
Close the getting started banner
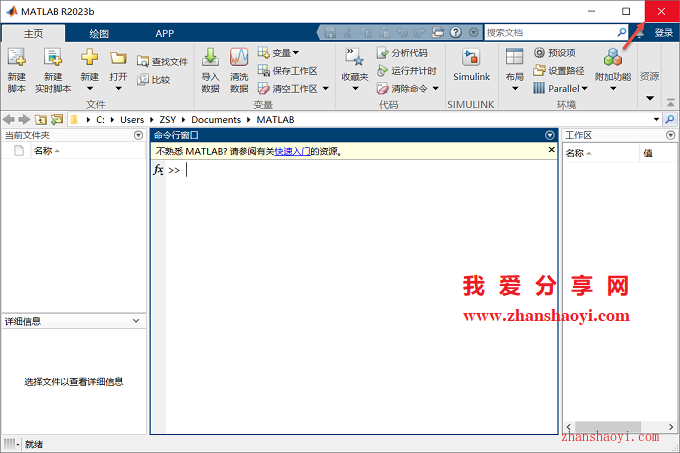tap(551, 150)
